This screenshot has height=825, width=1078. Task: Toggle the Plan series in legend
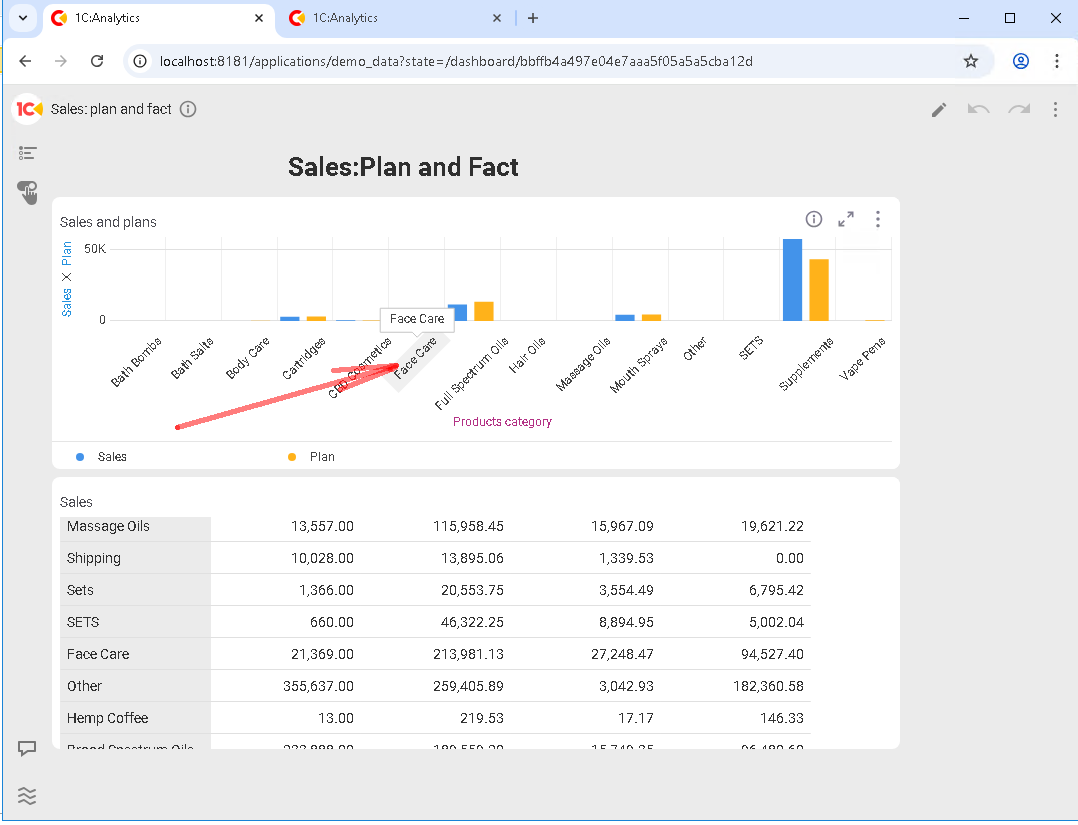[x=322, y=457]
